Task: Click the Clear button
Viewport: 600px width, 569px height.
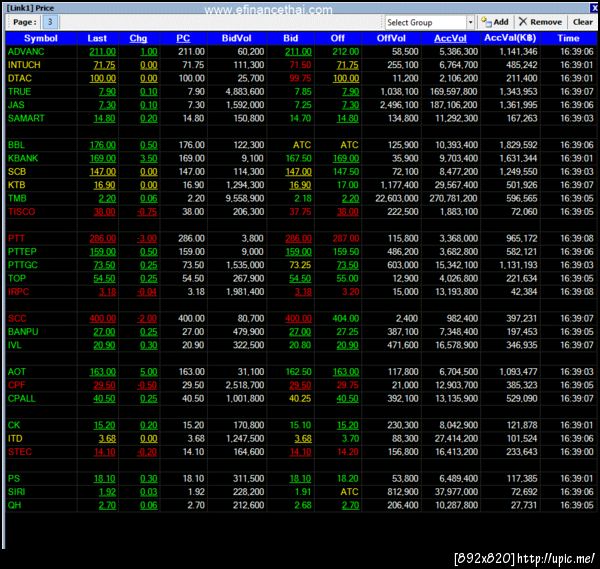Action: pos(582,22)
